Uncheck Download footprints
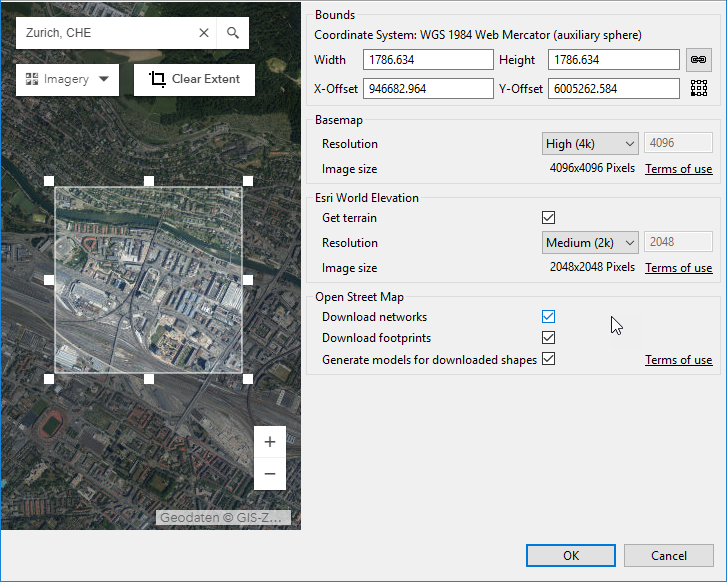The height and width of the screenshot is (582, 727). [x=548, y=338]
